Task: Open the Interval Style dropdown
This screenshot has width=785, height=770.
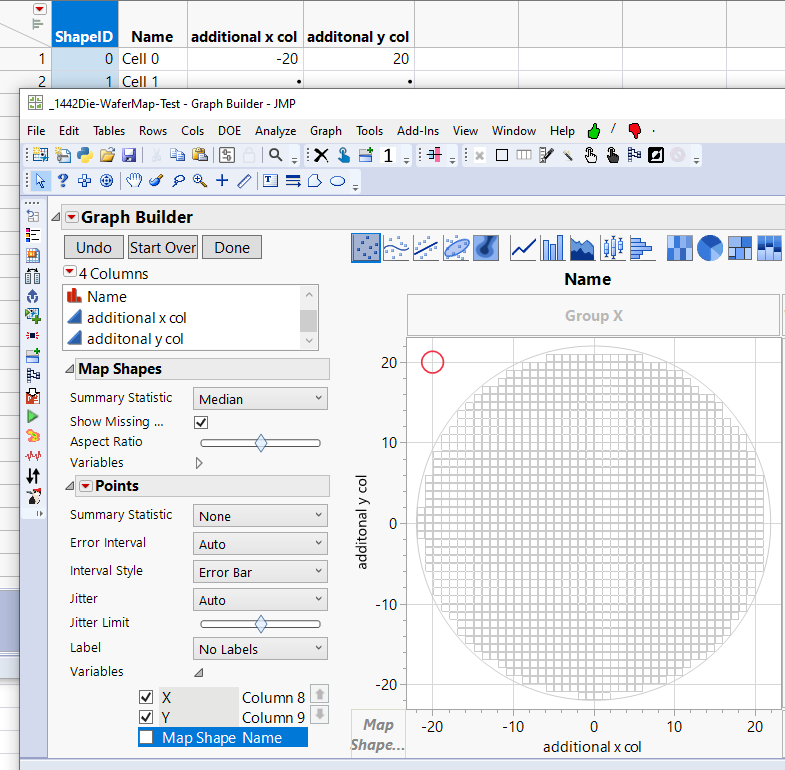Action: click(260, 573)
